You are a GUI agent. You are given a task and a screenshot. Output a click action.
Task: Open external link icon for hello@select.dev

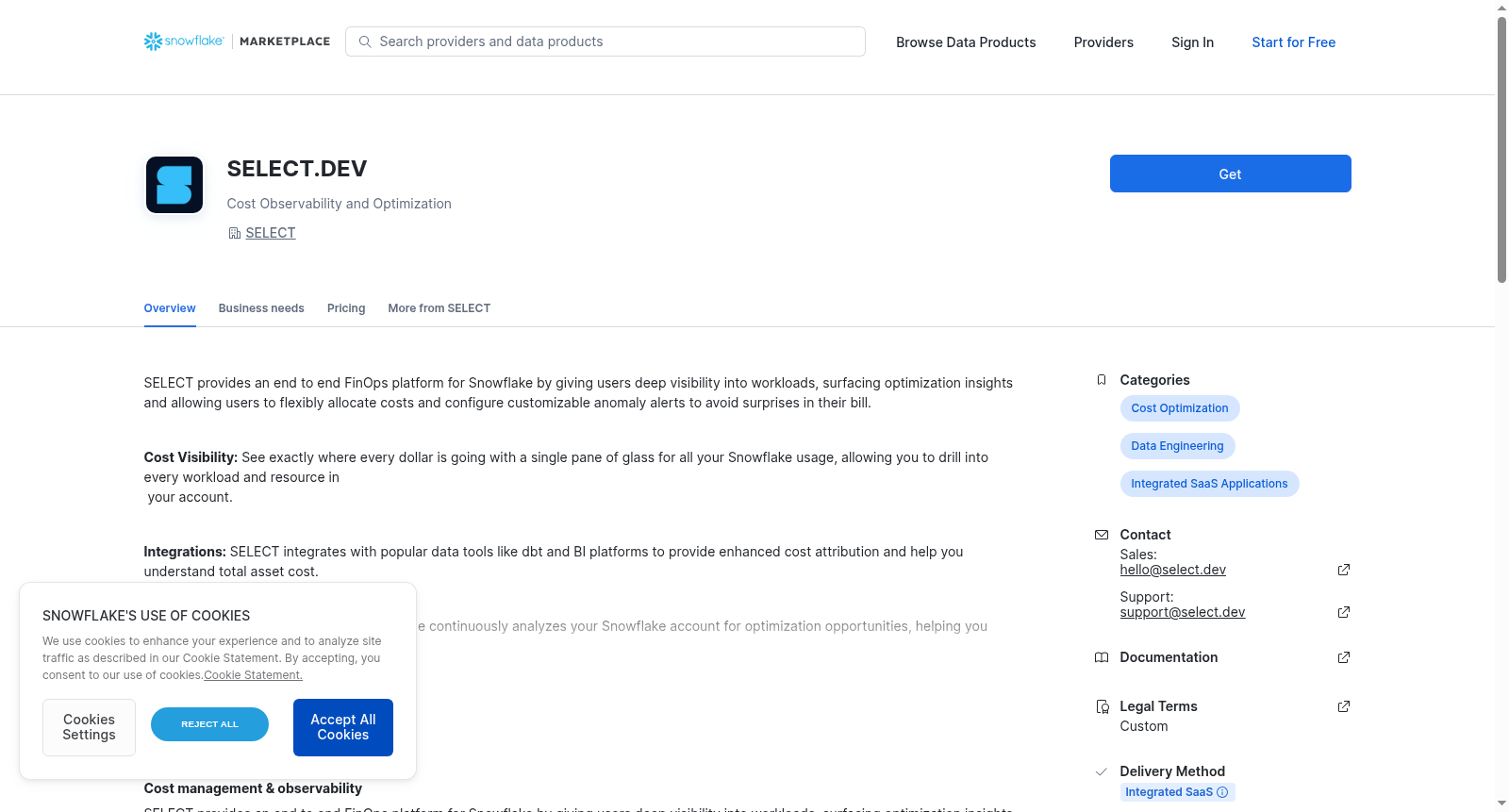(1344, 570)
